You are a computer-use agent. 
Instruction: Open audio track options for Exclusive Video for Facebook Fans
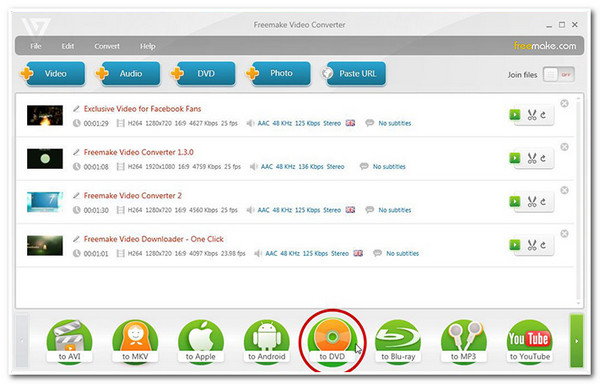[301, 123]
